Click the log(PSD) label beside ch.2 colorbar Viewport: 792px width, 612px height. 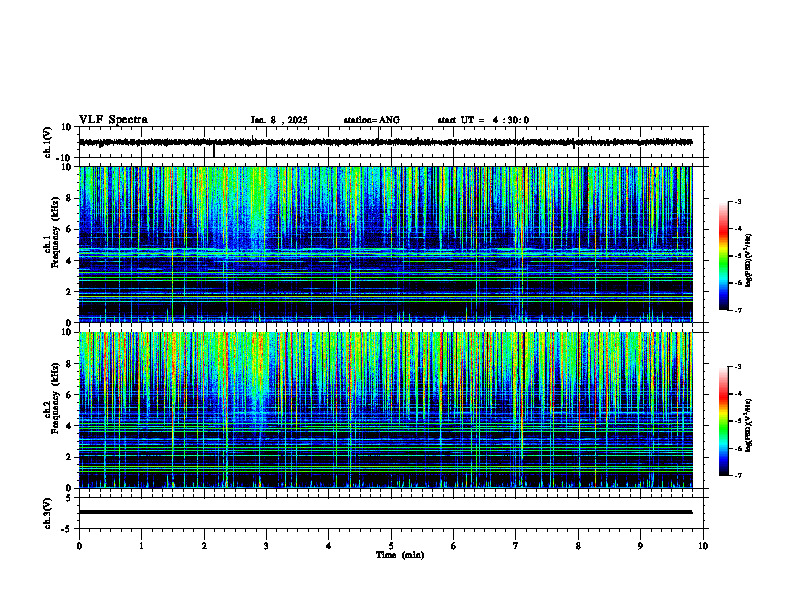(x=749, y=425)
